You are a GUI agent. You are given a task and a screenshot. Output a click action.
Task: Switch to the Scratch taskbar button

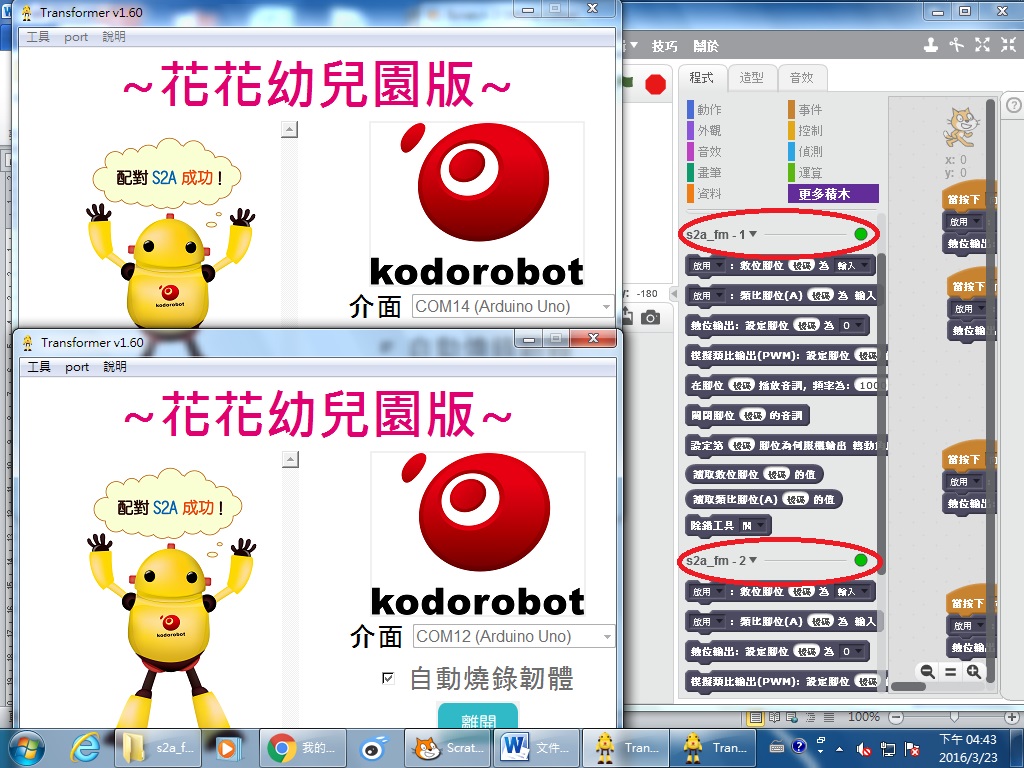point(448,748)
